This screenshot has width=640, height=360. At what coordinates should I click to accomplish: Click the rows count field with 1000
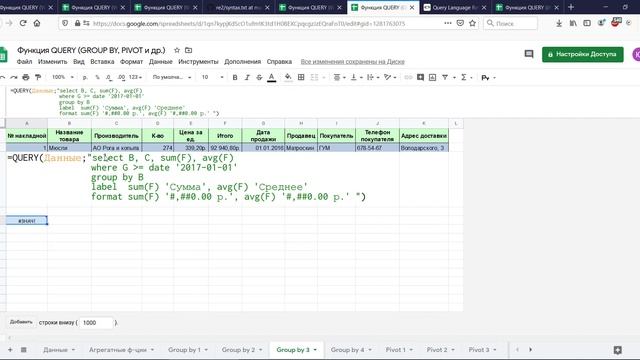pos(96,322)
